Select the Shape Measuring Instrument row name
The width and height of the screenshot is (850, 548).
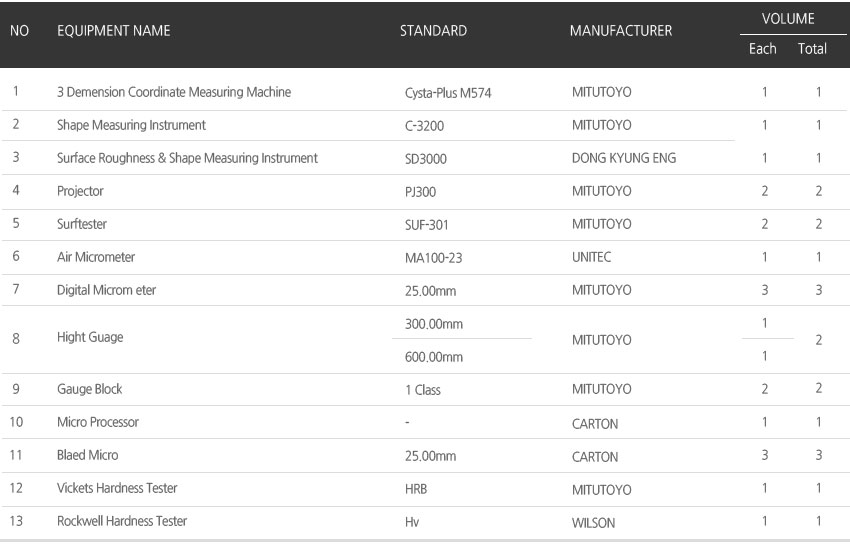coord(131,125)
